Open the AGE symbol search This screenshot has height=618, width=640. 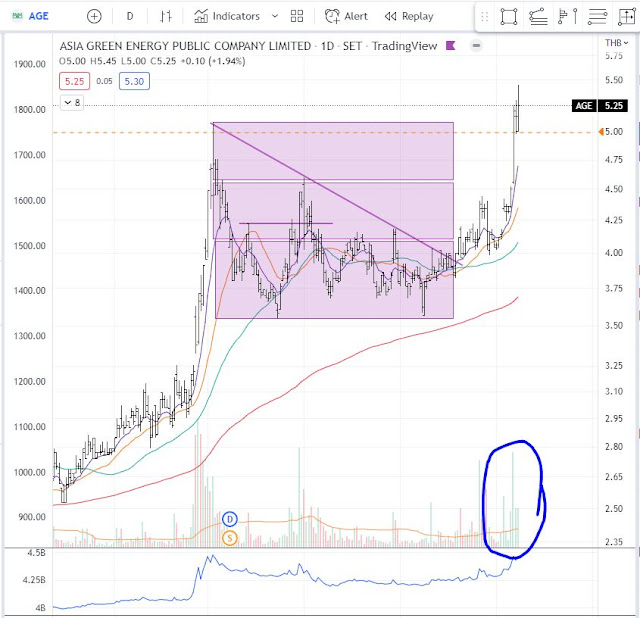pyautogui.click(x=31, y=16)
